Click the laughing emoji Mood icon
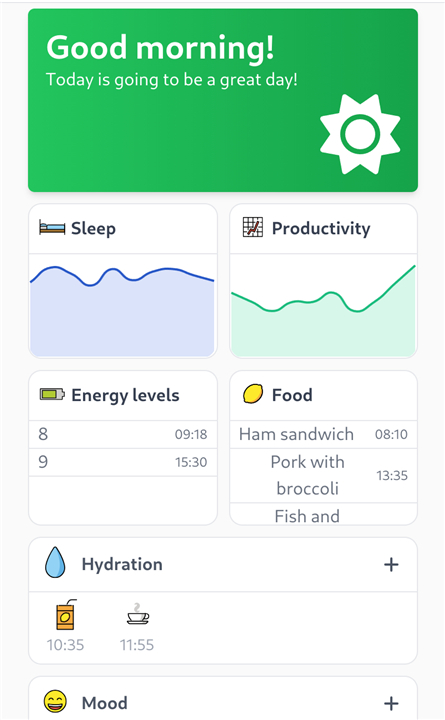This screenshot has height=720, width=445. click(x=55, y=702)
